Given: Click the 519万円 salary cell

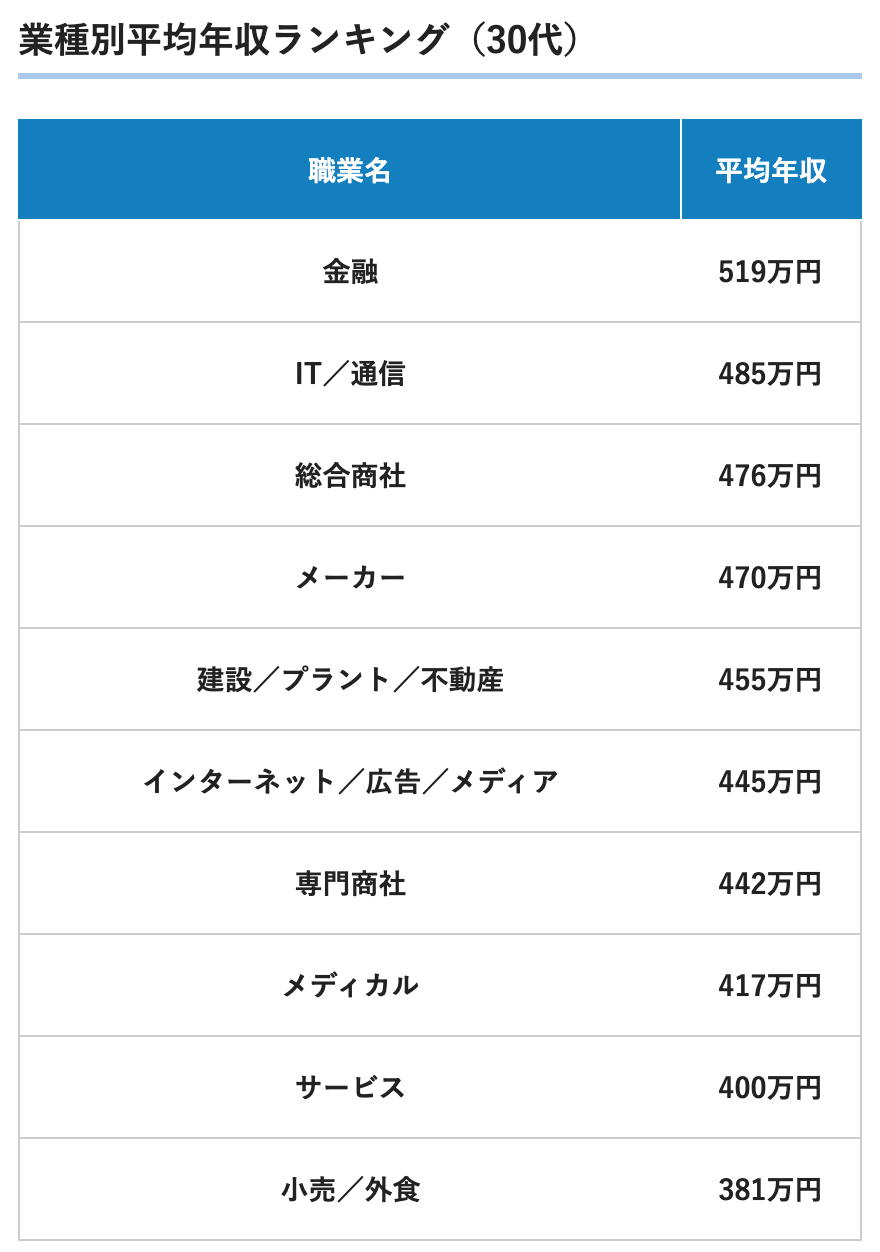Looking at the screenshot, I should pyautogui.click(x=770, y=272).
